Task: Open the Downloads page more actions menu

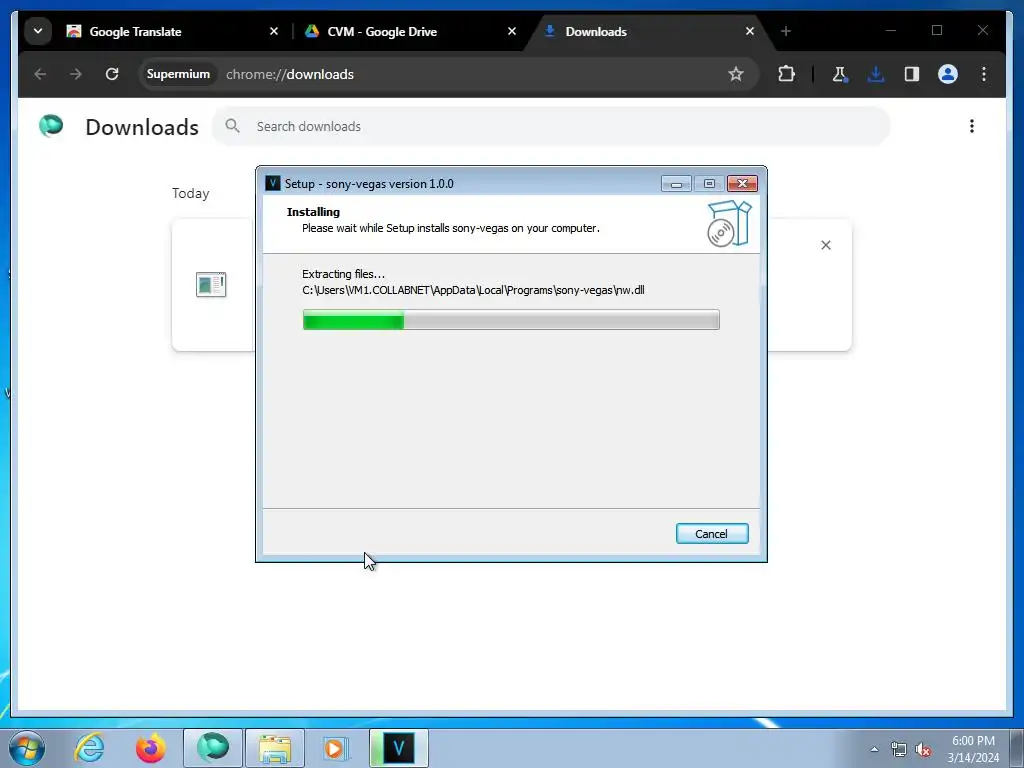Action: click(x=972, y=126)
